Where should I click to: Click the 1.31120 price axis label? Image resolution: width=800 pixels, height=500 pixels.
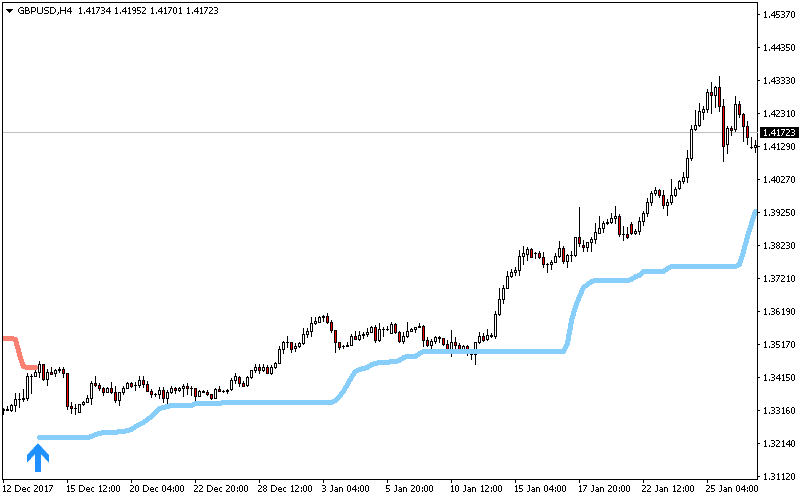778,476
